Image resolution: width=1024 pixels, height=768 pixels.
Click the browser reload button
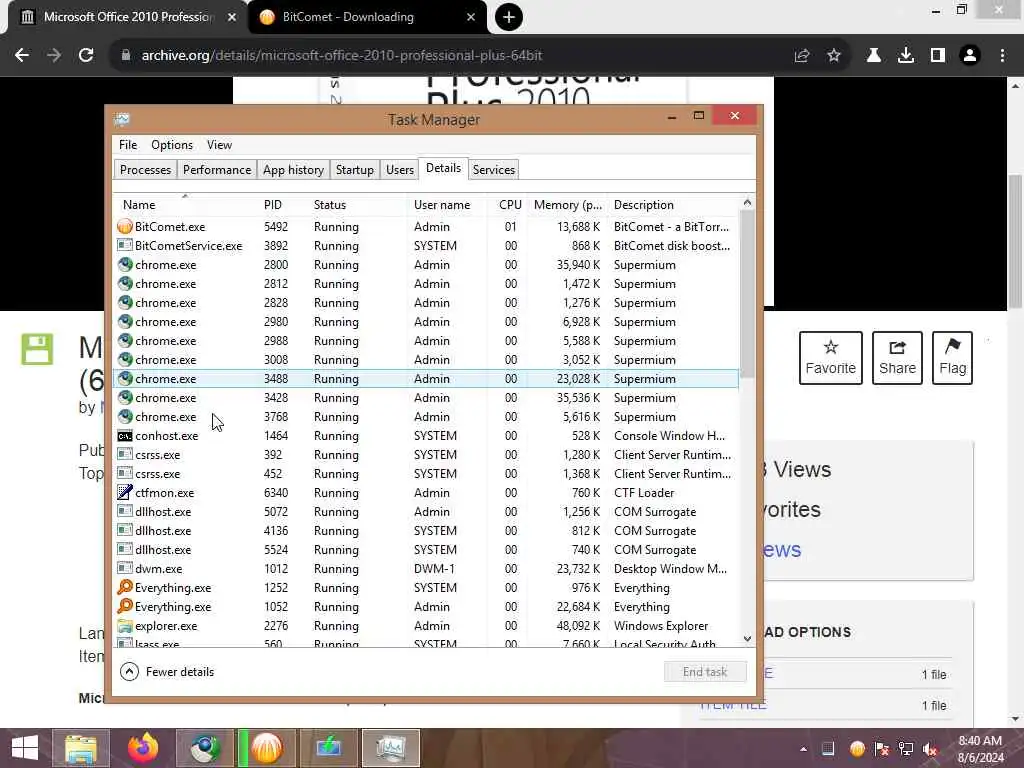(86, 56)
